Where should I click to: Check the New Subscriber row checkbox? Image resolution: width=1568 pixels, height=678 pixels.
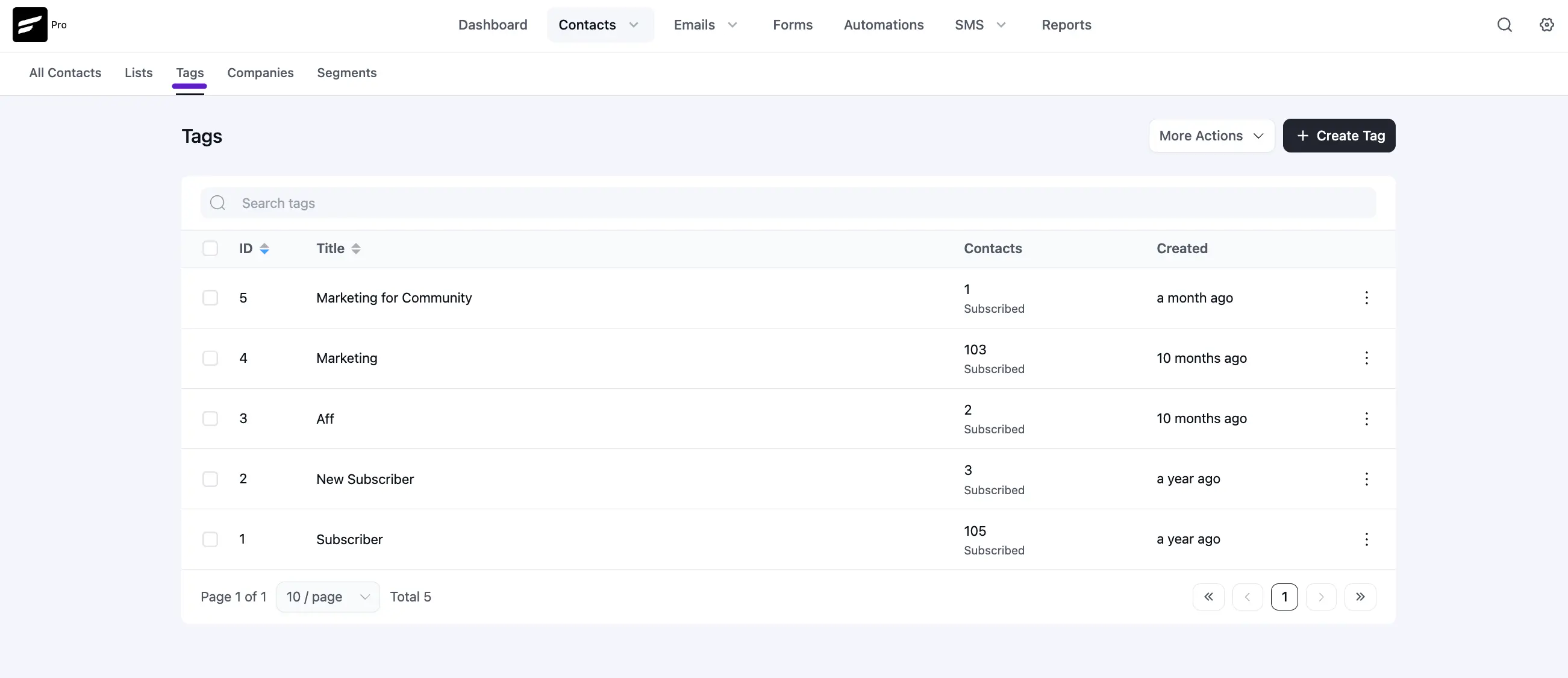pyautogui.click(x=210, y=479)
